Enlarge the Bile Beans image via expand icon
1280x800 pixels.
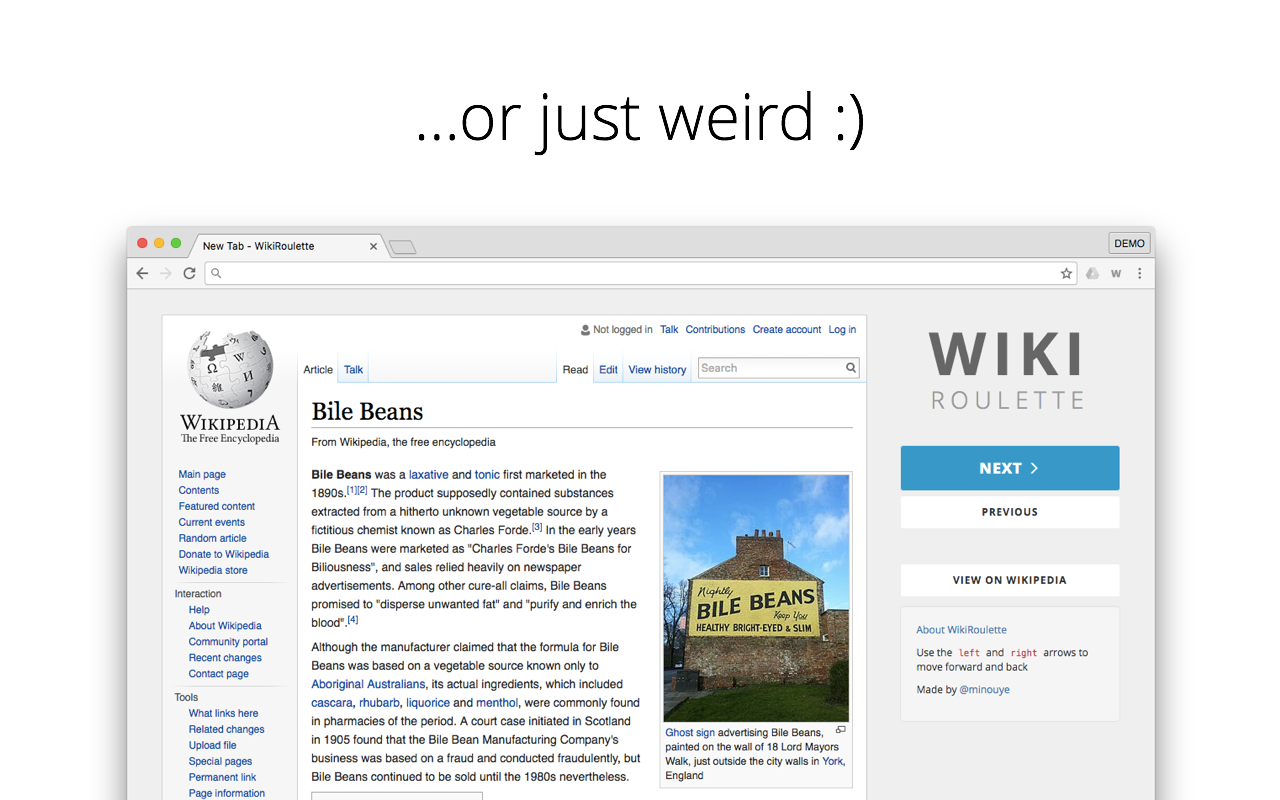[840, 730]
